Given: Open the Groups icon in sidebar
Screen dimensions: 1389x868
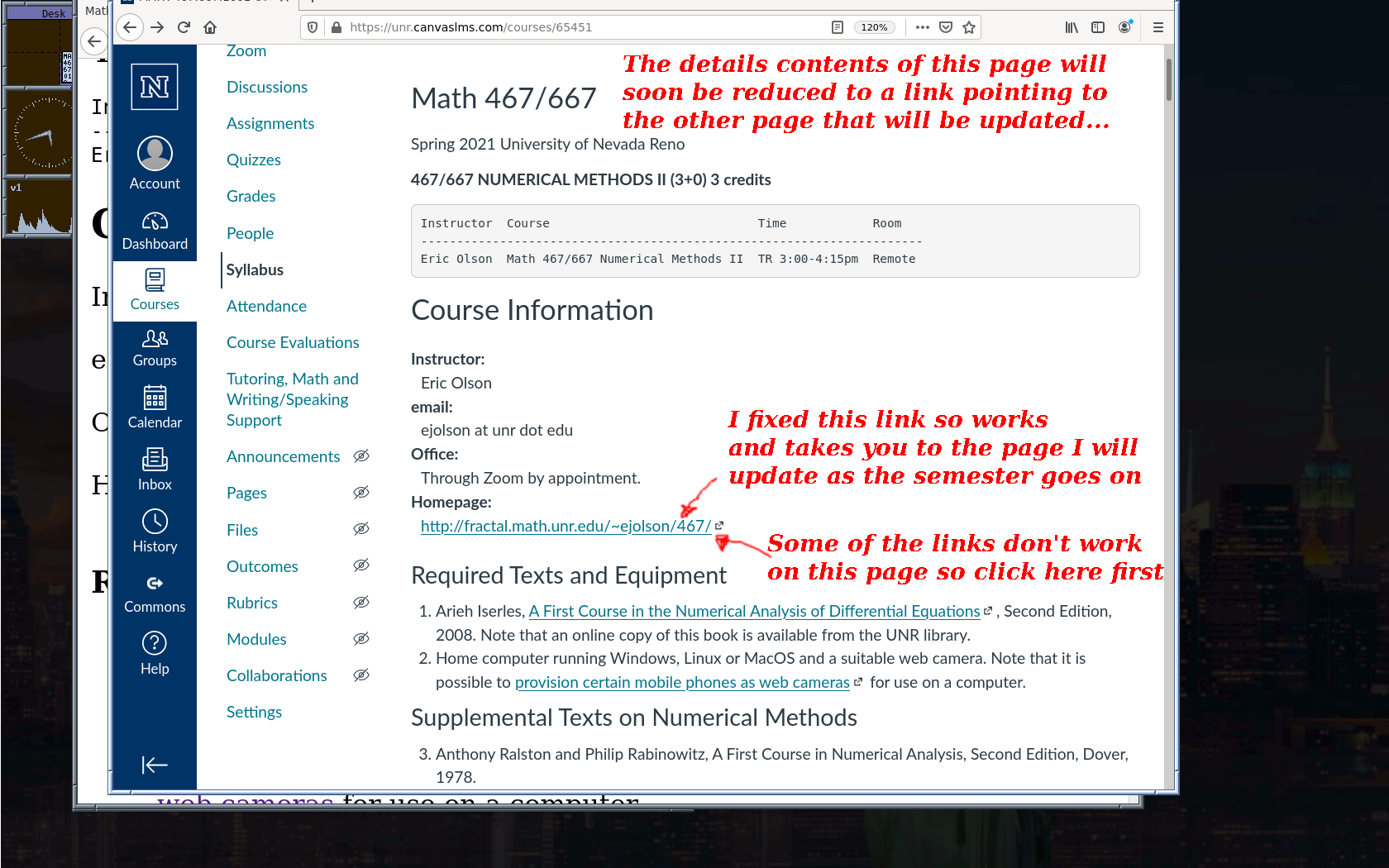Looking at the screenshot, I should click(155, 338).
